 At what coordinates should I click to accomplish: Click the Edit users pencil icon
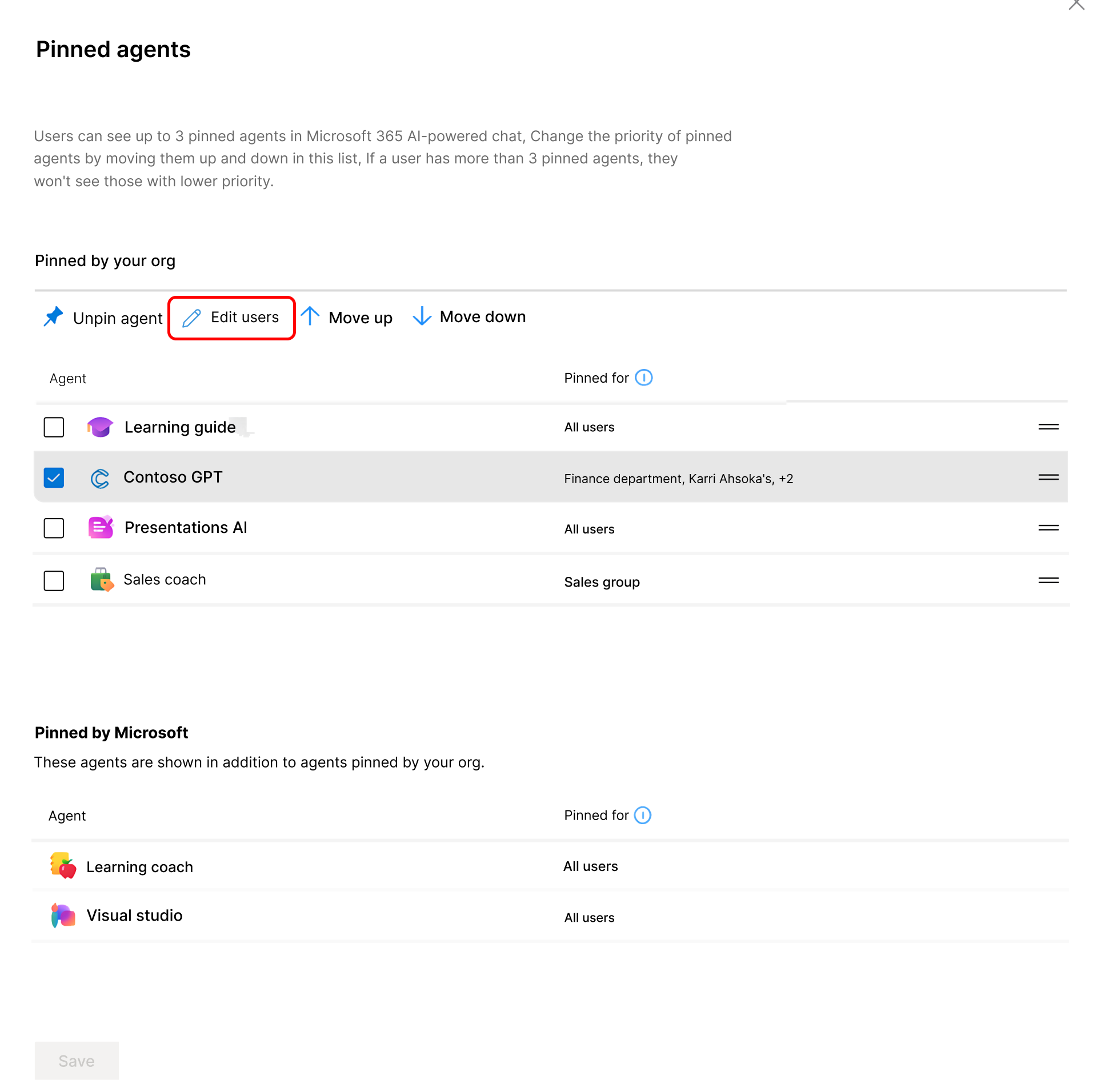(x=191, y=318)
